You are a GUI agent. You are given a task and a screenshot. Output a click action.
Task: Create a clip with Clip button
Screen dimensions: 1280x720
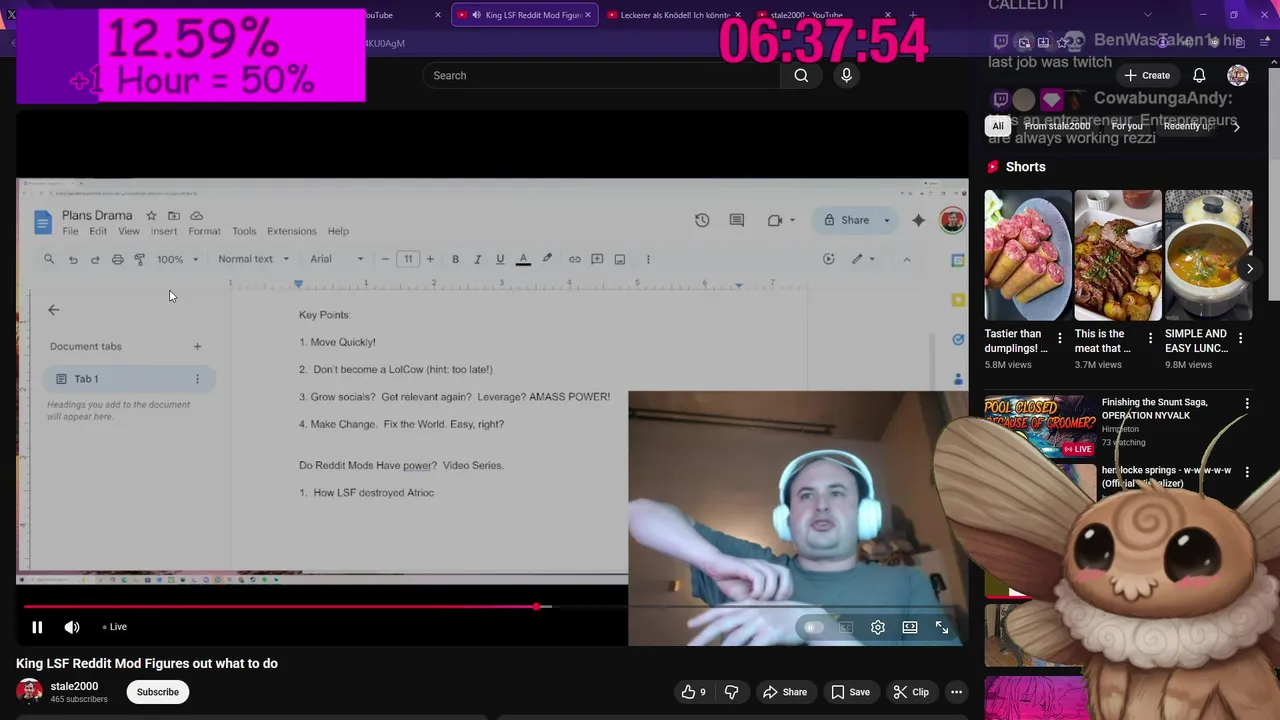(911, 692)
